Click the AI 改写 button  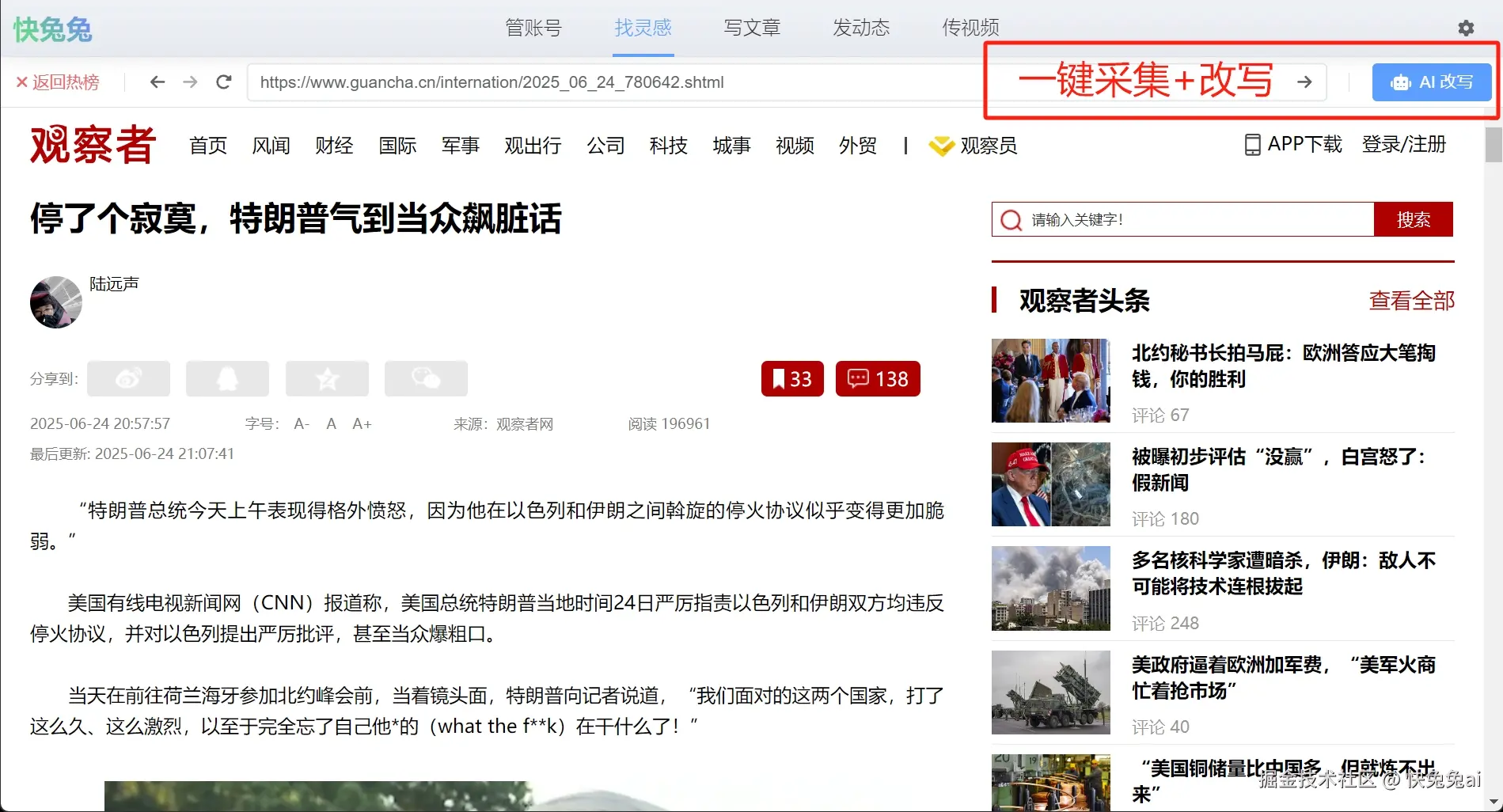1430,82
